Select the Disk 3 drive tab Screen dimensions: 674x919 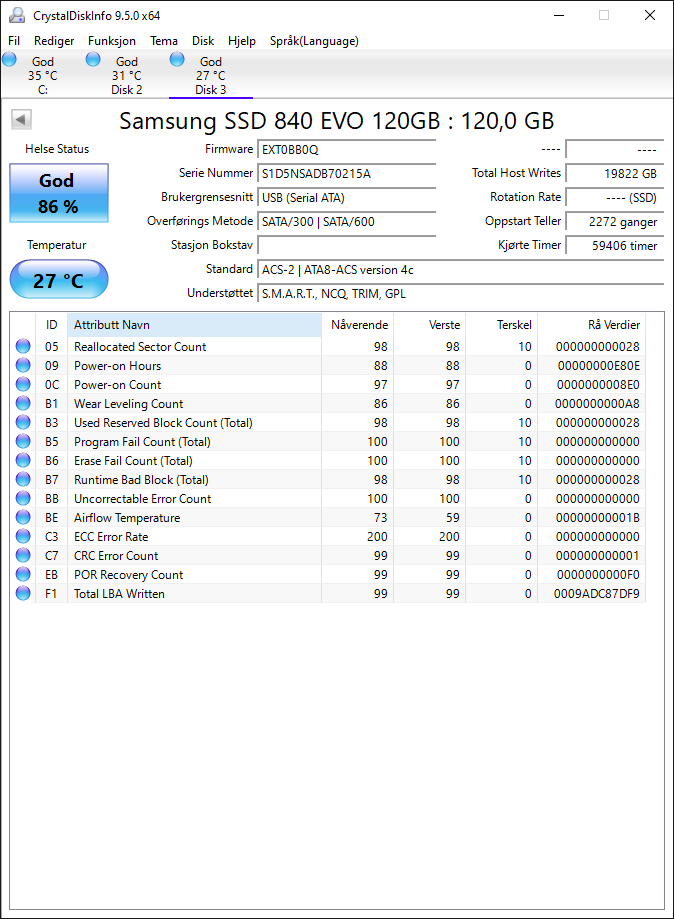tap(210, 75)
